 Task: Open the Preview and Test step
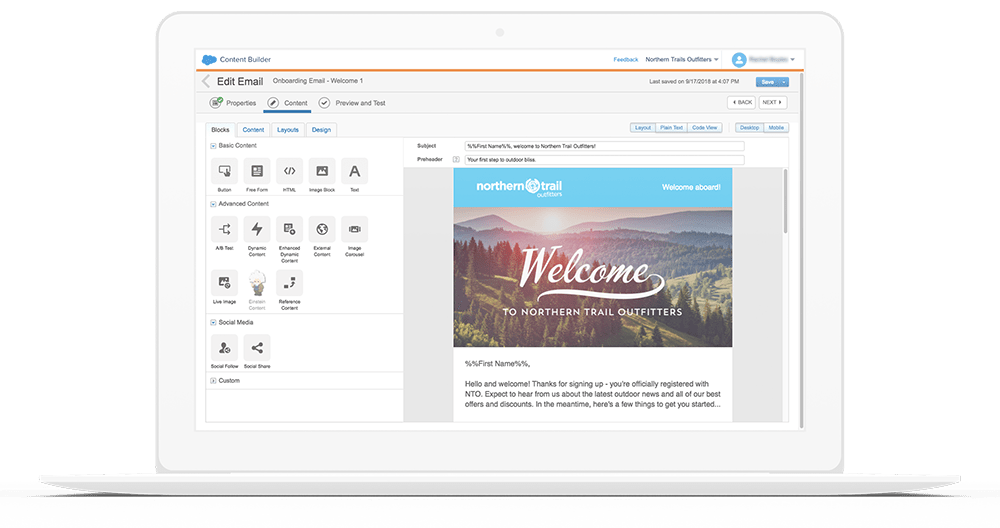tap(352, 103)
